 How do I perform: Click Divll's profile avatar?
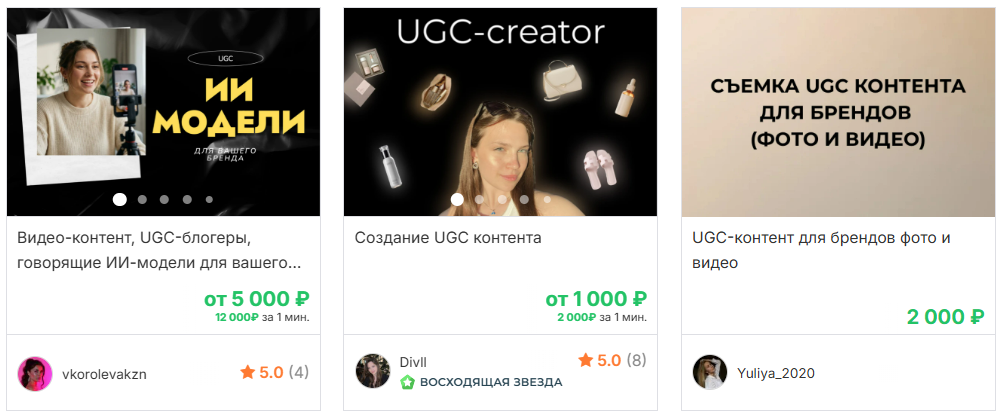point(372,370)
